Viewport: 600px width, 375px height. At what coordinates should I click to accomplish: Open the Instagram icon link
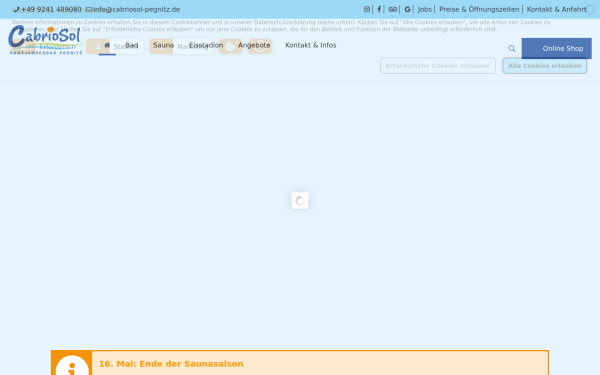(x=367, y=9)
